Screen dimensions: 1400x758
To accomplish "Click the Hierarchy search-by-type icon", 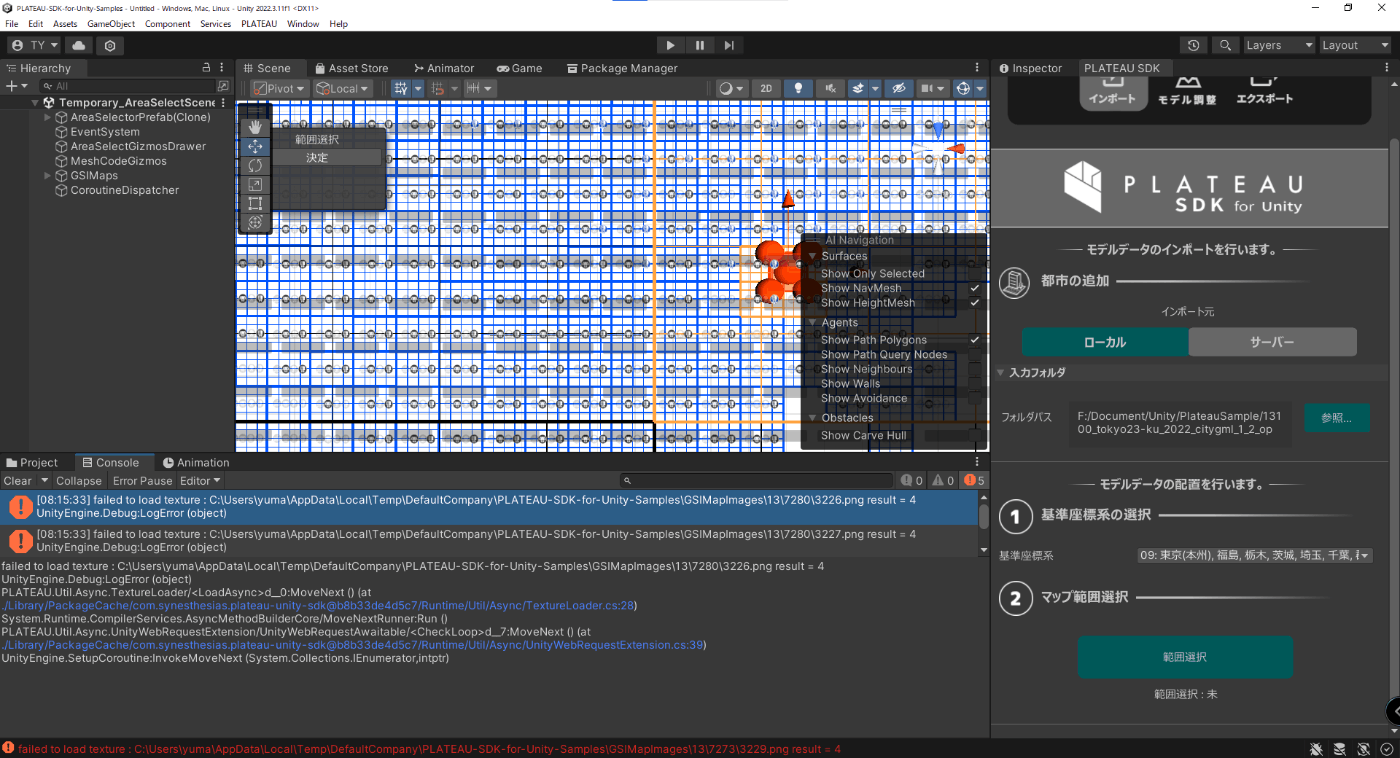I will (x=223, y=86).
